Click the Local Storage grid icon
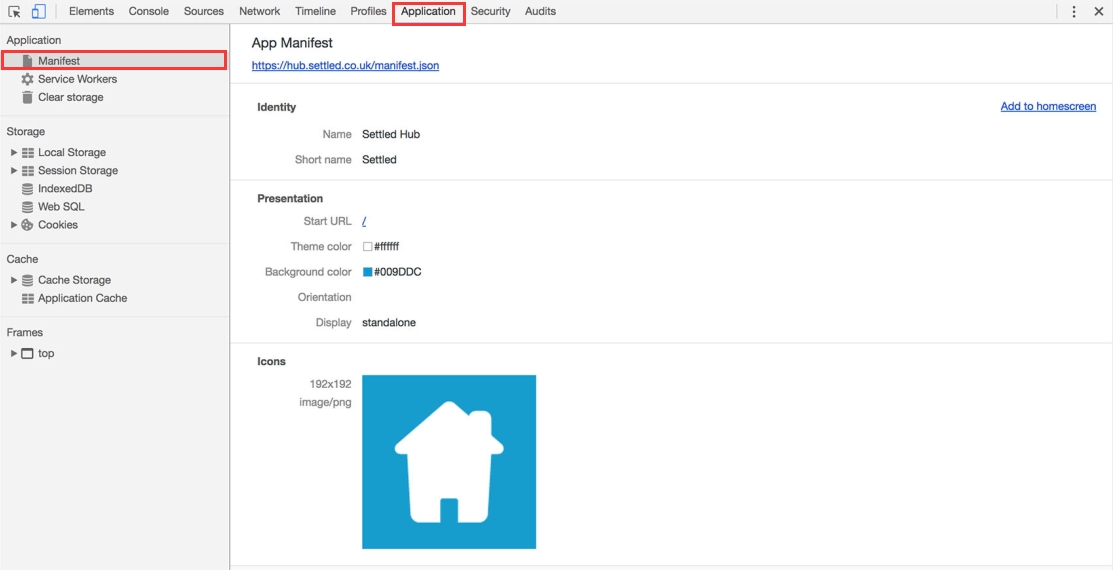The height and width of the screenshot is (570, 1116). pos(28,152)
